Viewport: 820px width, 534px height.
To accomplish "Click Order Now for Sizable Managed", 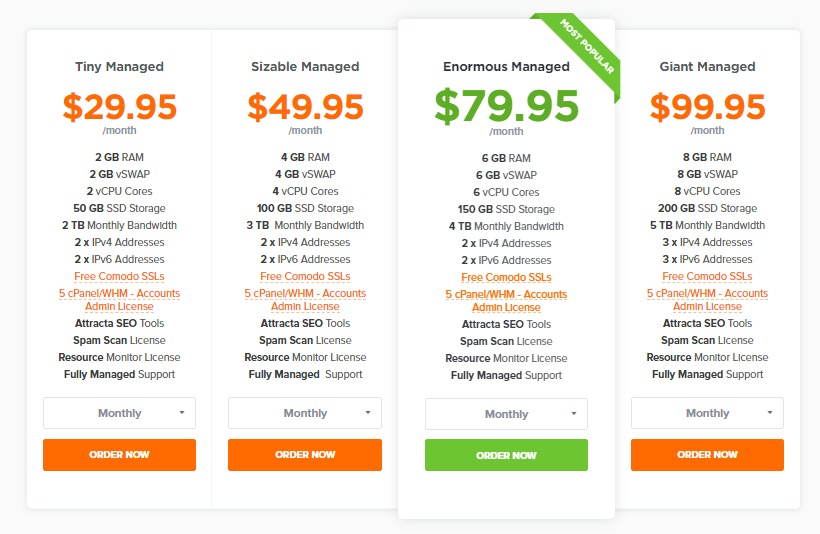I will tap(305, 455).
